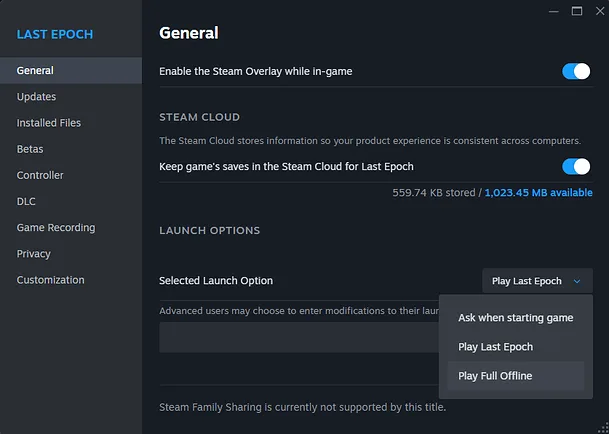Image resolution: width=609 pixels, height=434 pixels.
Task: Select Play Last Epoch in dropdown list
Action: pyautogui.click(x=515, y=347)
